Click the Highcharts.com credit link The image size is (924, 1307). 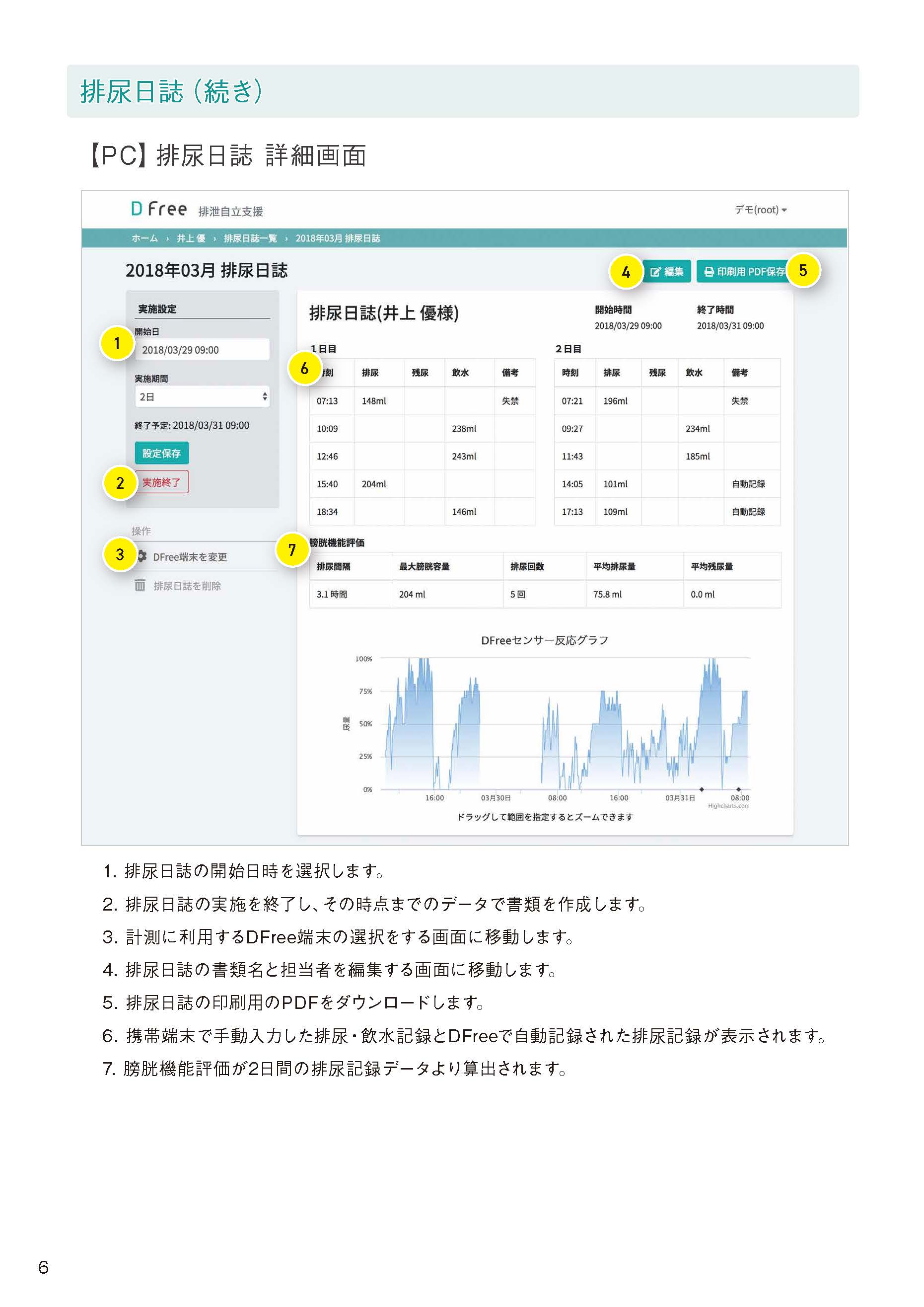coord(729,805)
